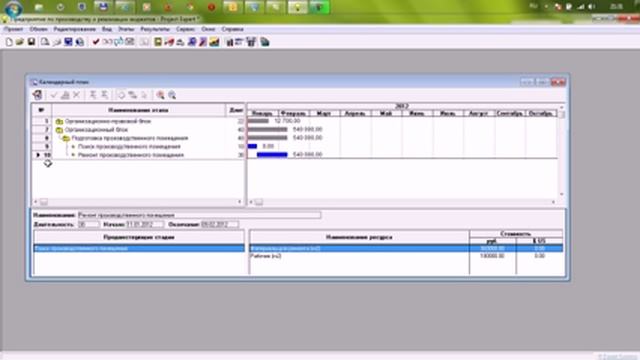The width and height of the screenshot is (640, 360).
Task: Click the Gantt chart horizontal scrollbar thumb
Action: pyautogui.click(x=259, y=202)
